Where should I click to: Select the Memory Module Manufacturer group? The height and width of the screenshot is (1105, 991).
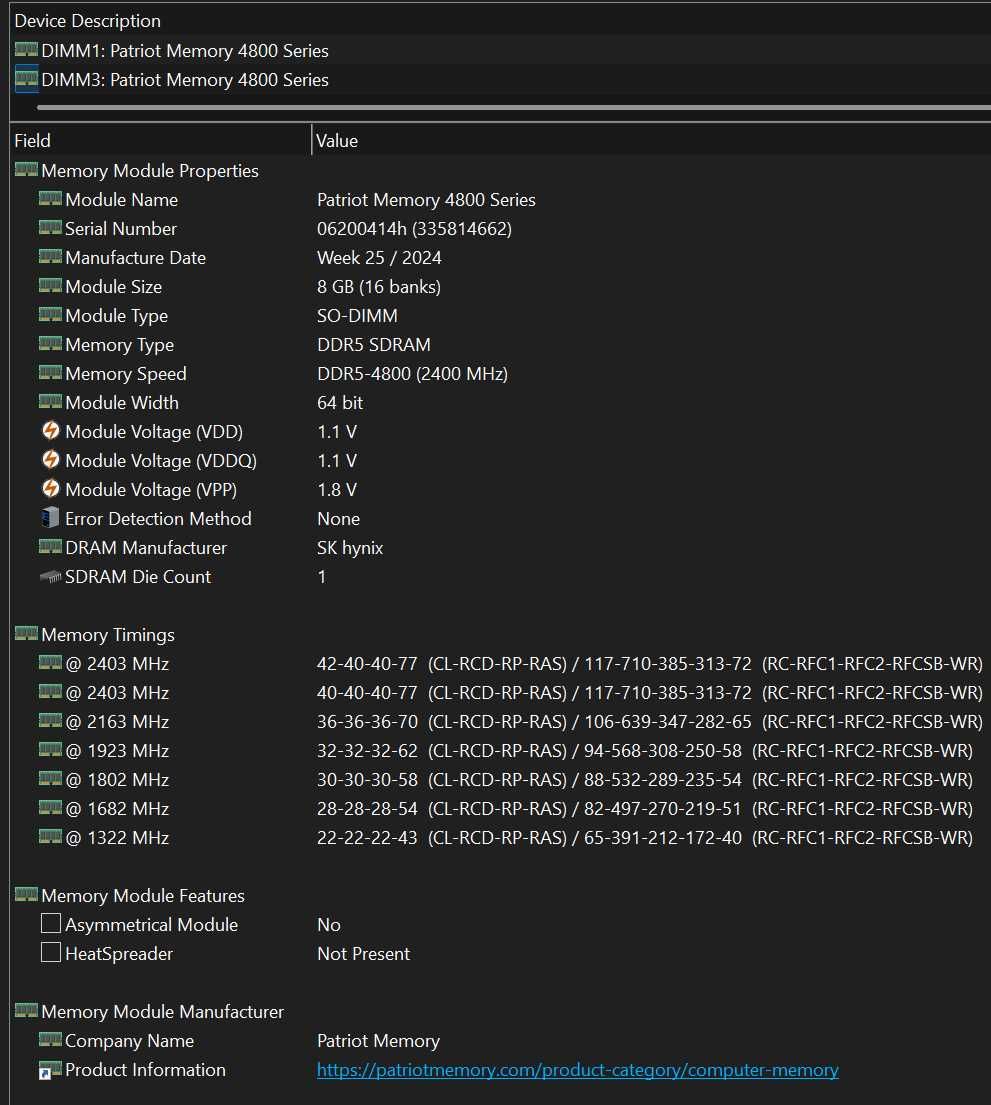click(x=162, y=1012)
